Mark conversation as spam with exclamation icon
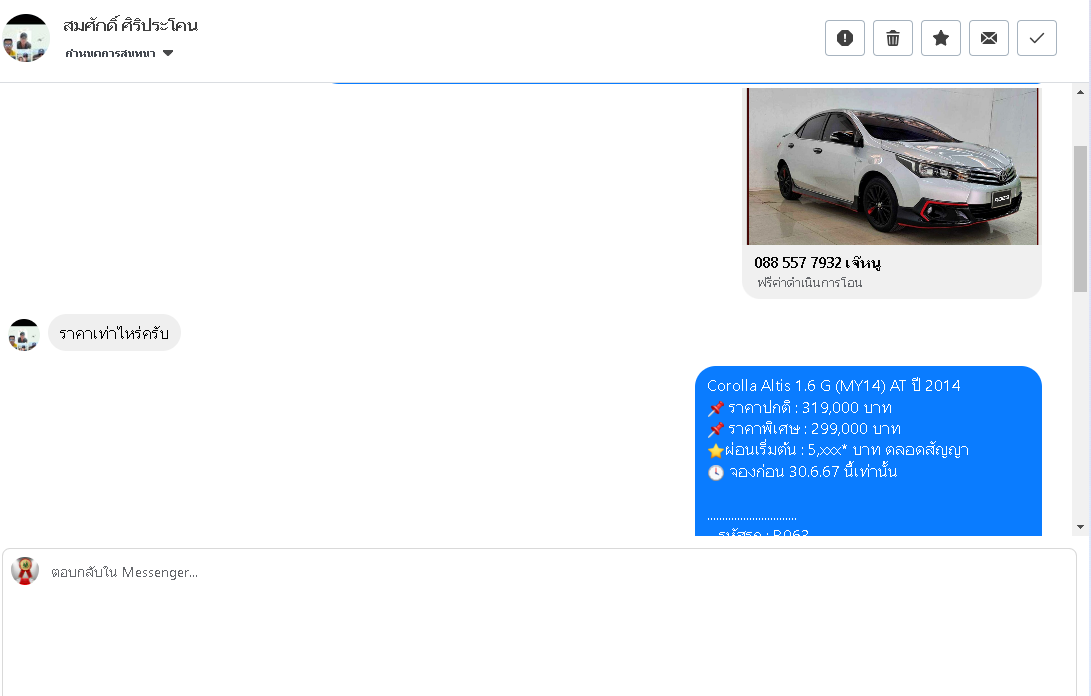 [x=845, y=38]
